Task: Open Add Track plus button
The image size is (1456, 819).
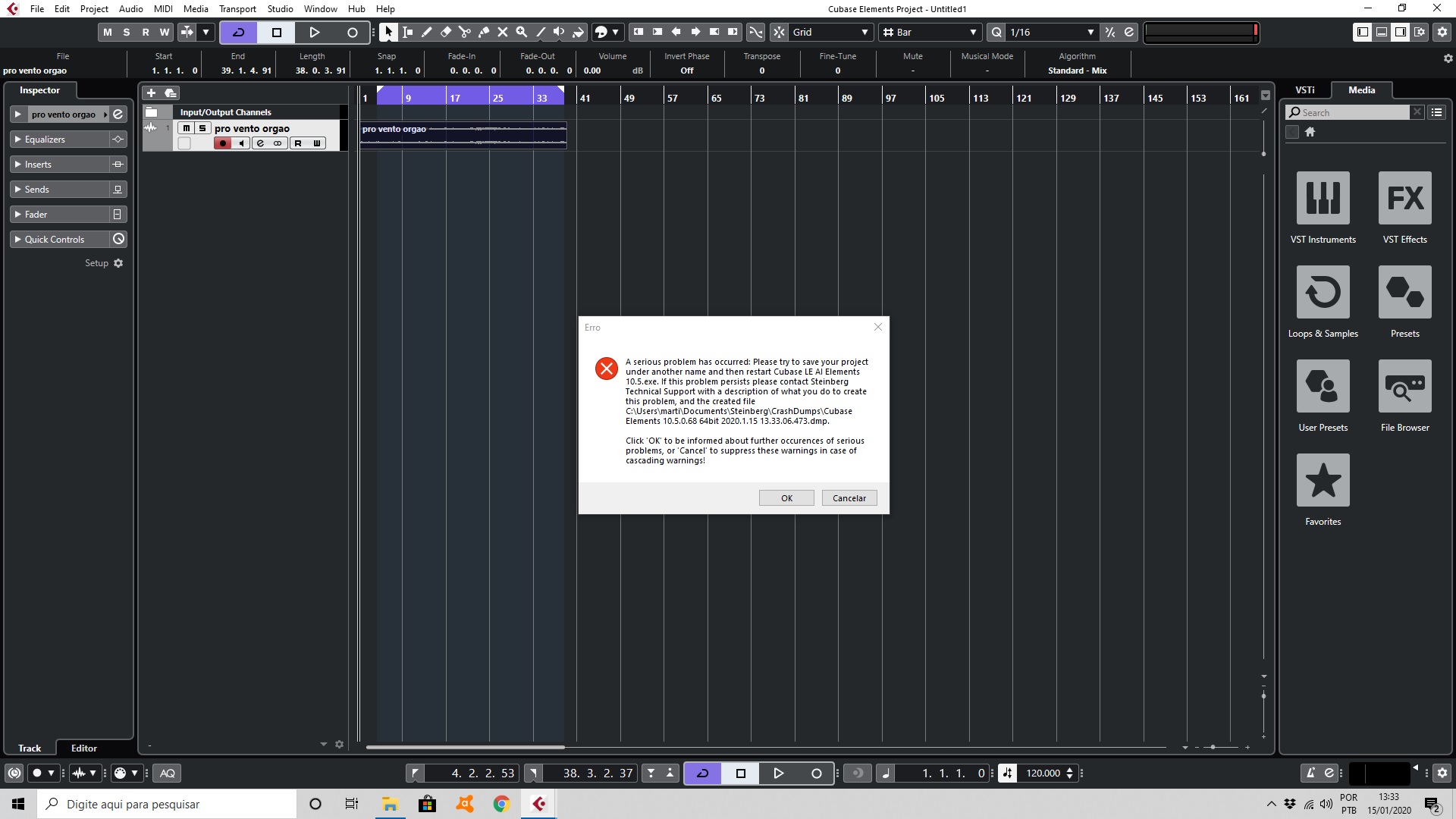Action: tap(151, 93)
